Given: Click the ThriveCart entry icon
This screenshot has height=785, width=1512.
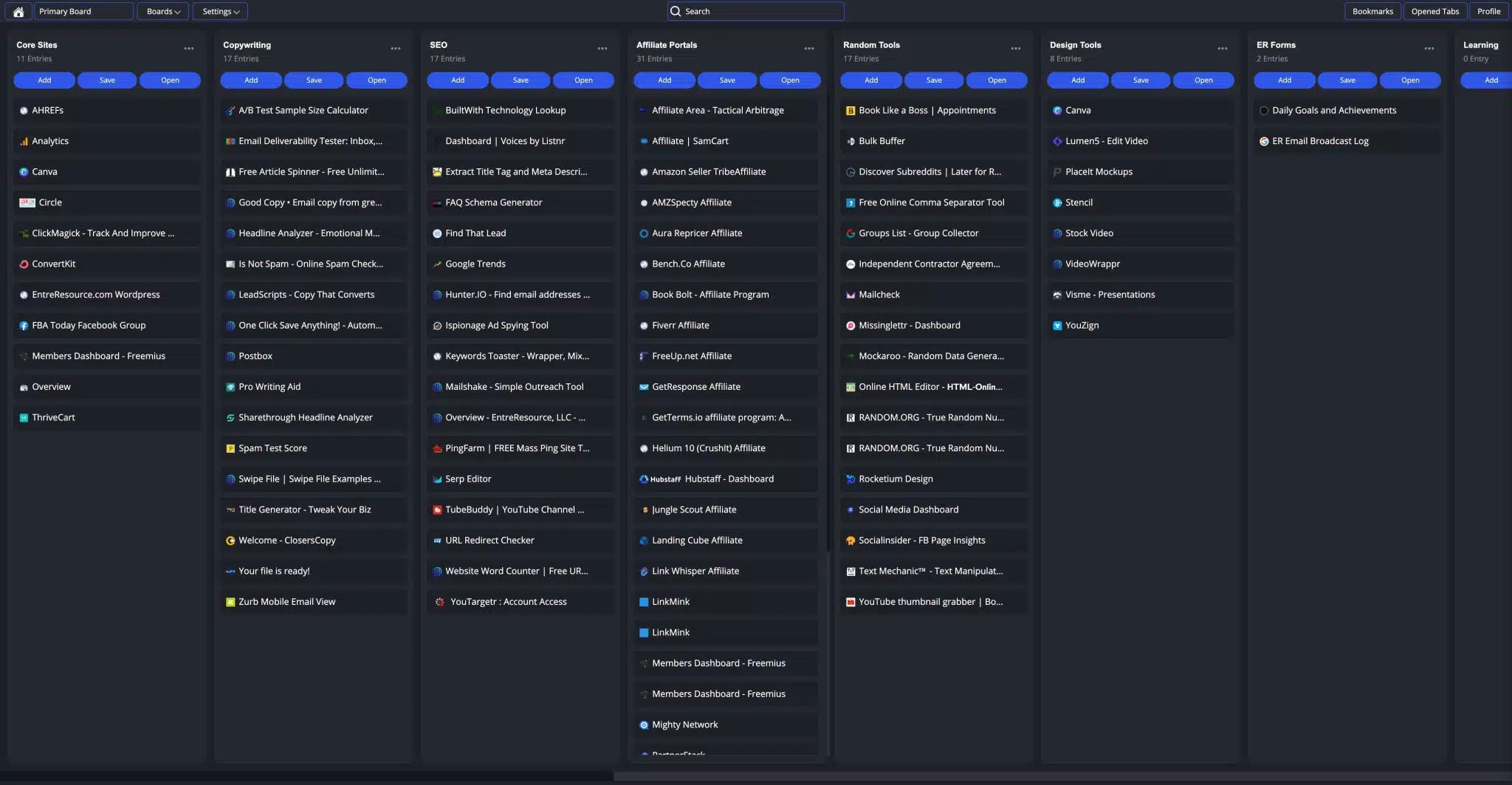Looking at the screenshot, I should 24,418.
